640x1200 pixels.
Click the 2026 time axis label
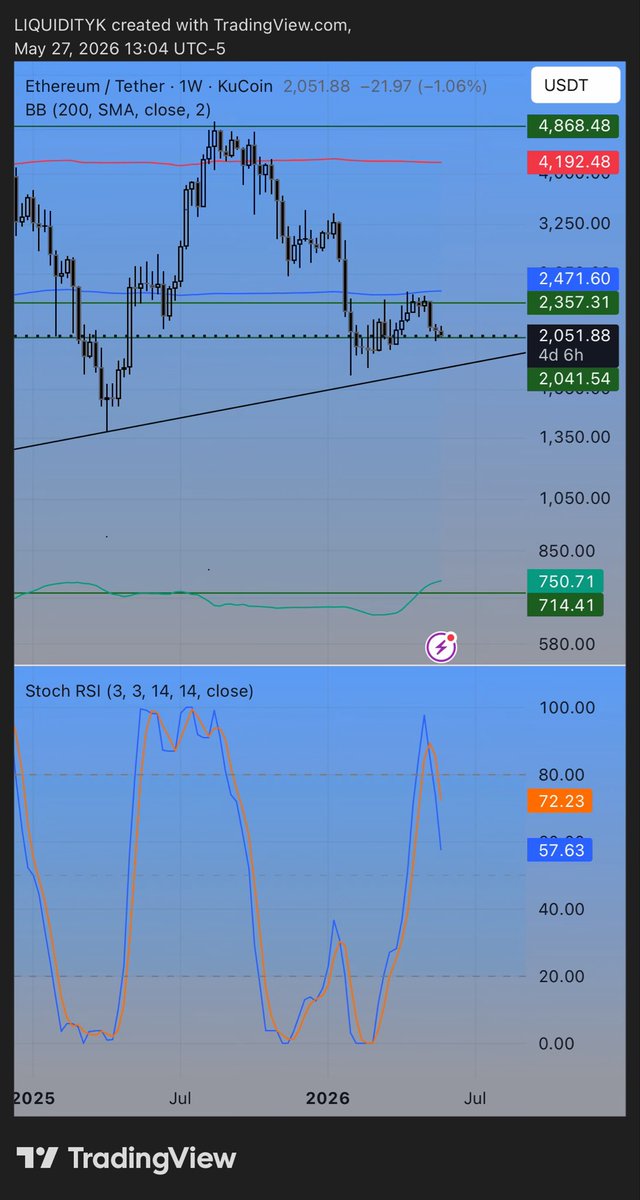328,1098
